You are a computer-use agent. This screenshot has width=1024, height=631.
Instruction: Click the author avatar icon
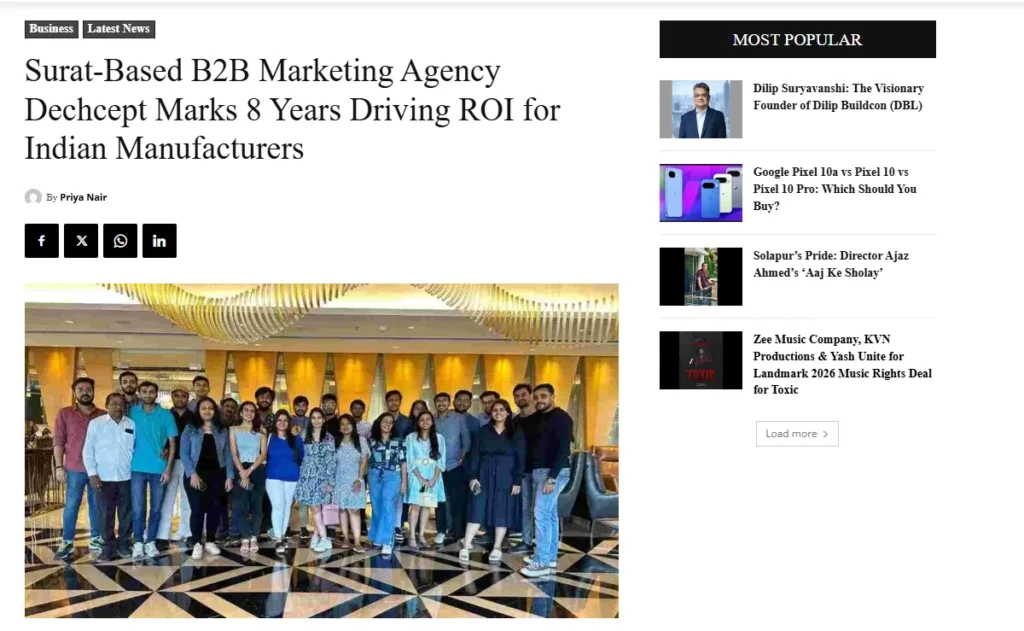point(33,197)
